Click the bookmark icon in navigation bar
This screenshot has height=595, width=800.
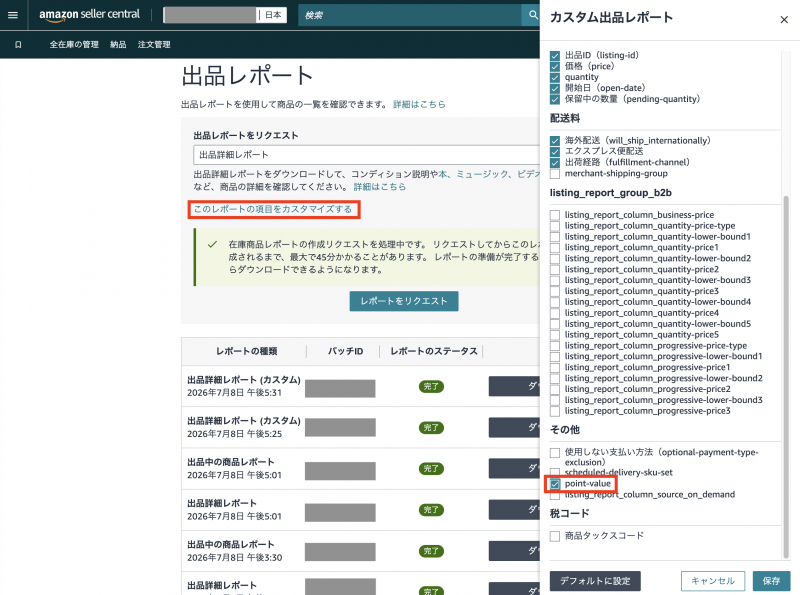(18, 45)
